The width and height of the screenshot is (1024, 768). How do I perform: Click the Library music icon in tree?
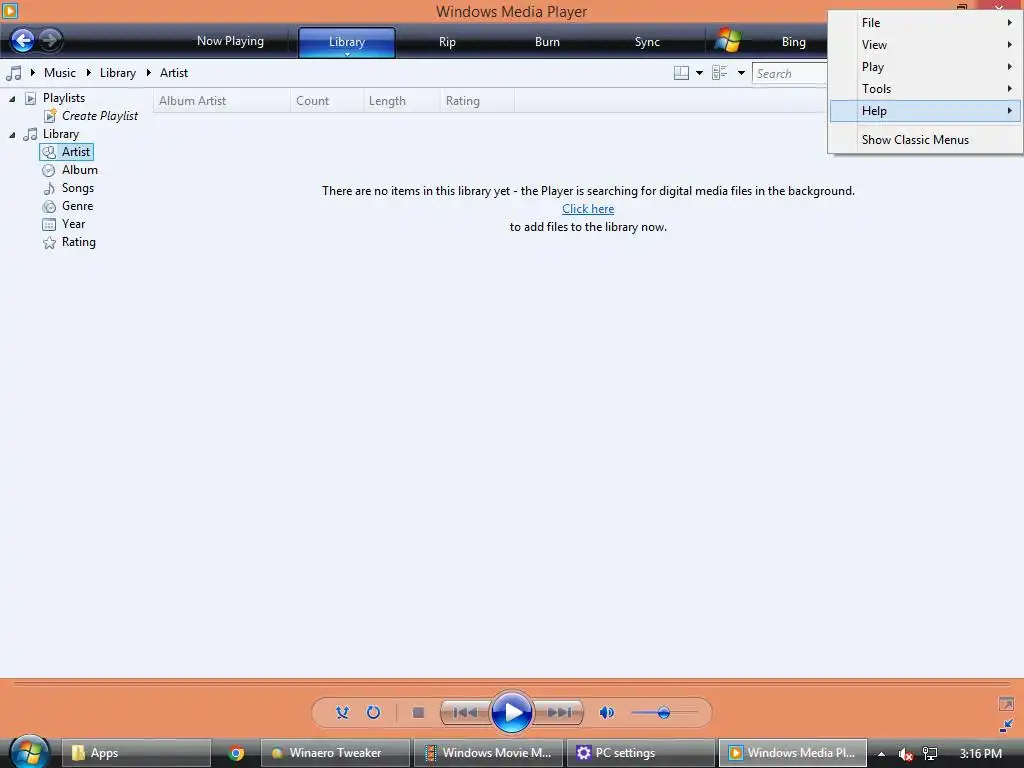(x=31, y=135)
